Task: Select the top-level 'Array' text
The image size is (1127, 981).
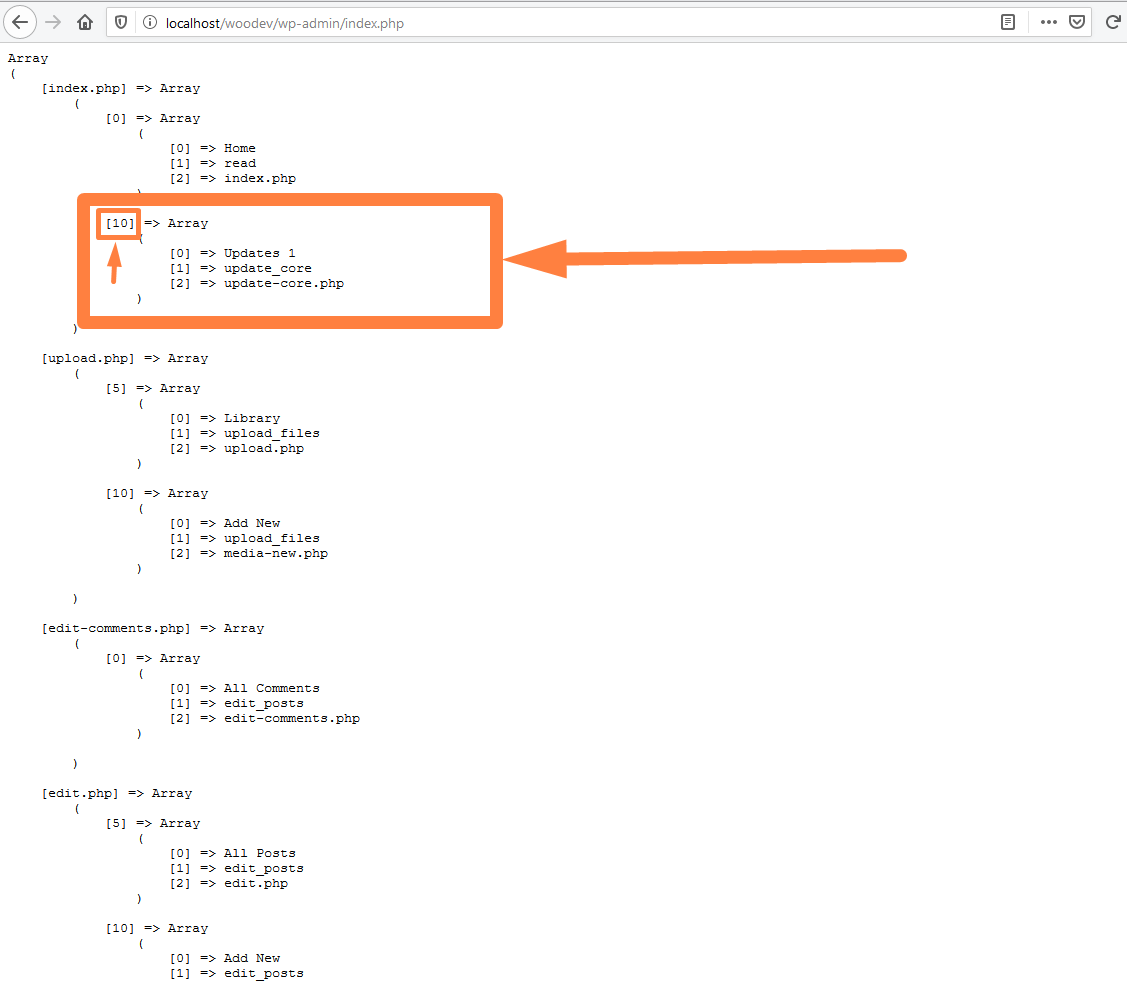Action: pos(28,58)
